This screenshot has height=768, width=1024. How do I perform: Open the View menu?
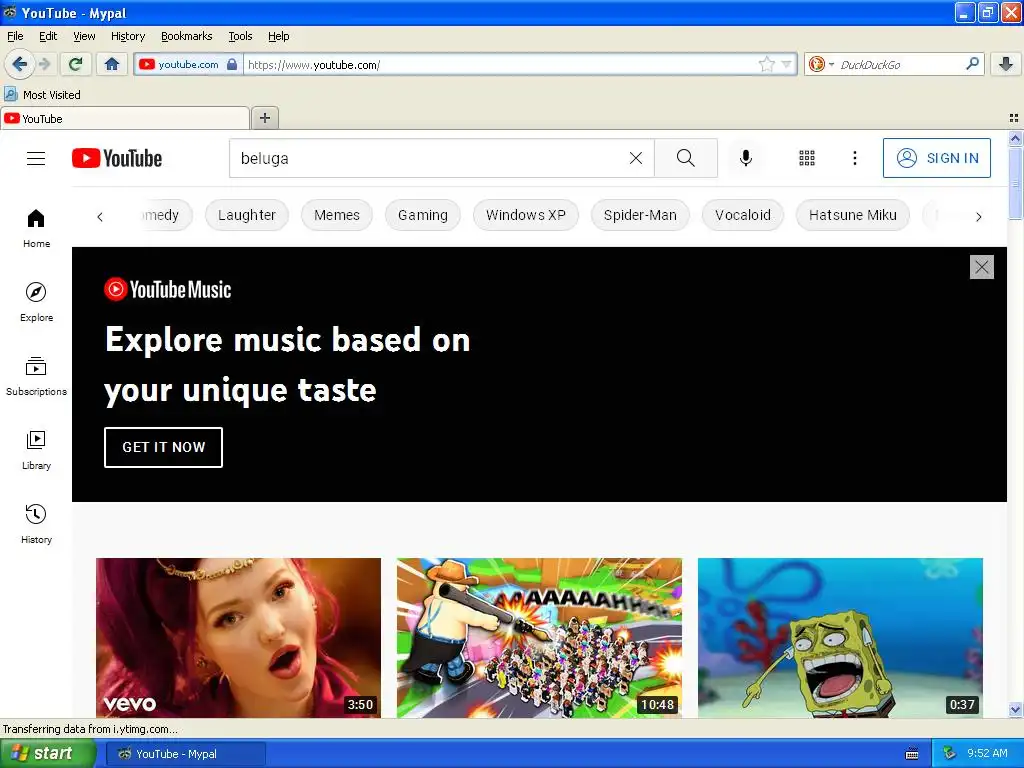pyautogui.click(x=84, y=36)
